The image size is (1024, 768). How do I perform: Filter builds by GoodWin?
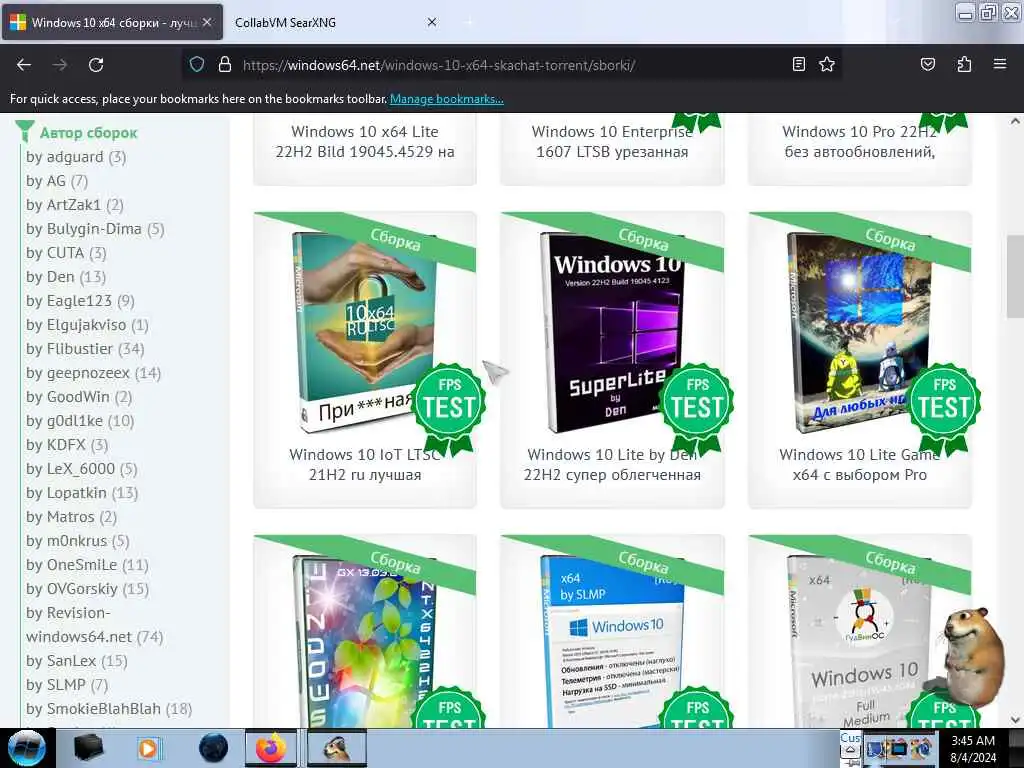tap(79, 397)
